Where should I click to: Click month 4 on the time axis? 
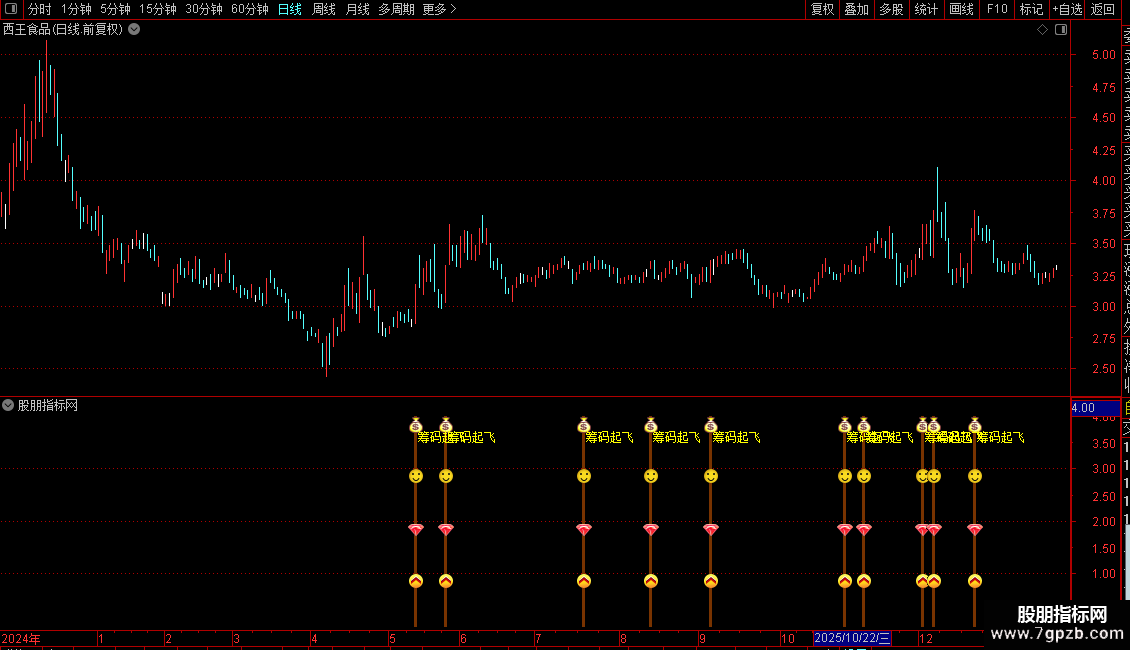pos(314,639)
